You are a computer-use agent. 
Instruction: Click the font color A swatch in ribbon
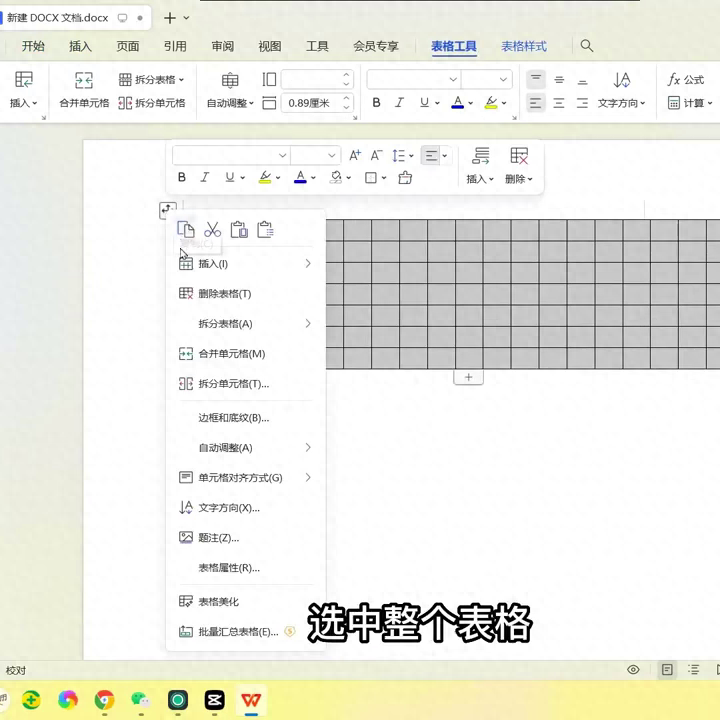point(457,102)
